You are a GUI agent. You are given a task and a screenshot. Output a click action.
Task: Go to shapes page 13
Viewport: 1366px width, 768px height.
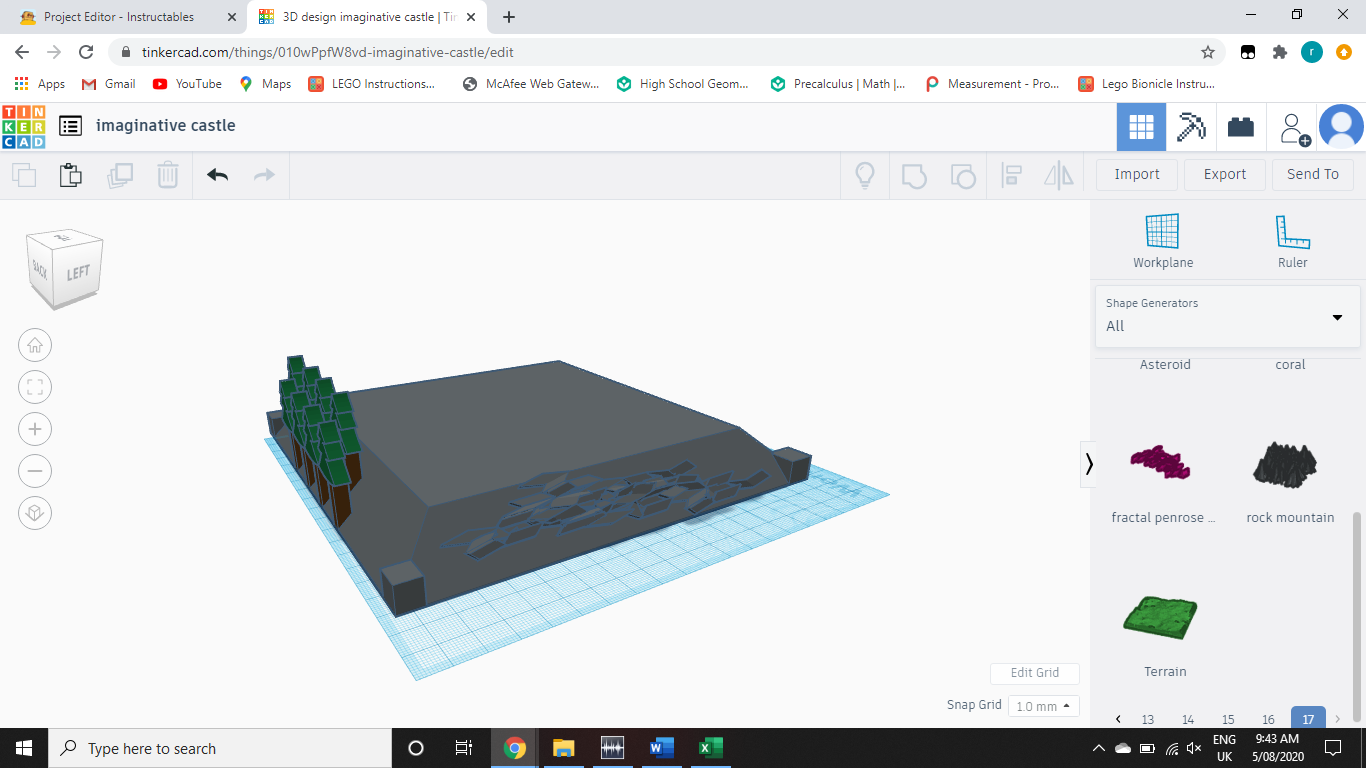click(1148, 719)
